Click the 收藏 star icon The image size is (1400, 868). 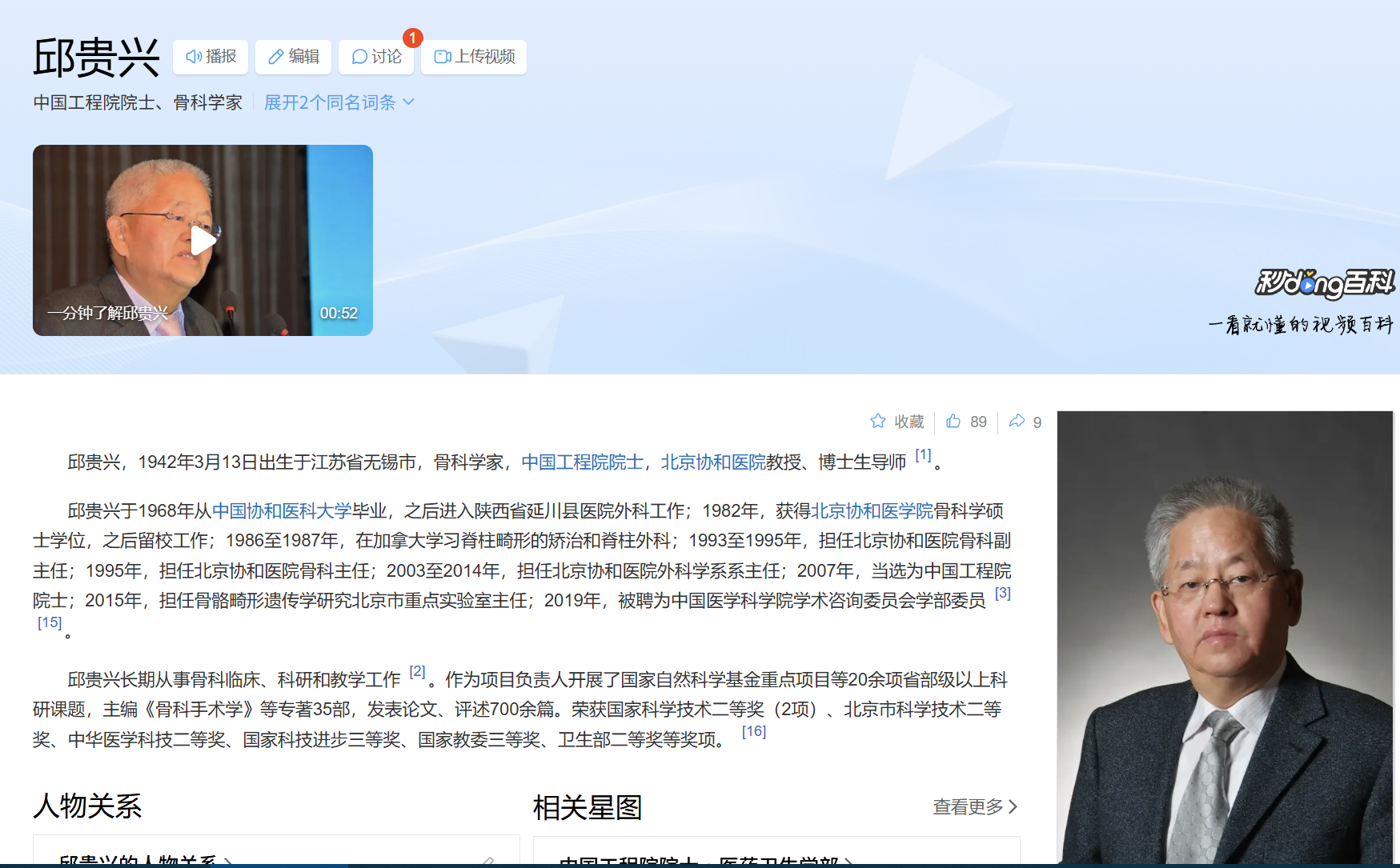[878, 421]
